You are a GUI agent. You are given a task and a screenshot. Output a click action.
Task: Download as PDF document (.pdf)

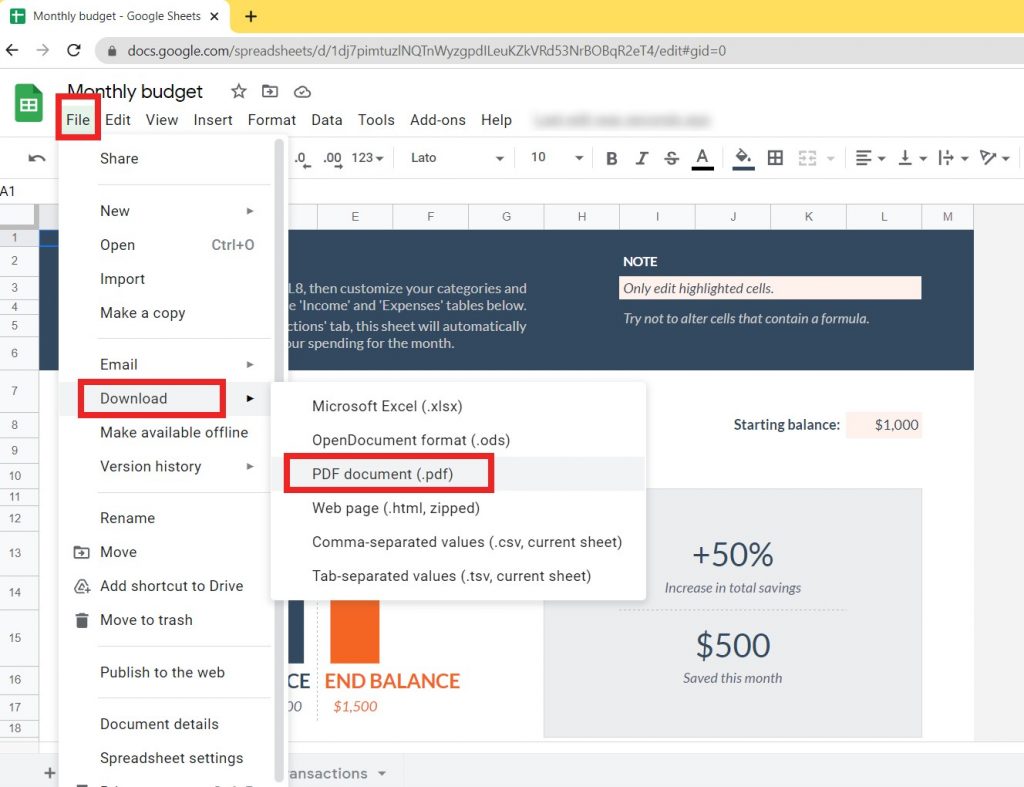pyautogui.click(x=458, y=474)
